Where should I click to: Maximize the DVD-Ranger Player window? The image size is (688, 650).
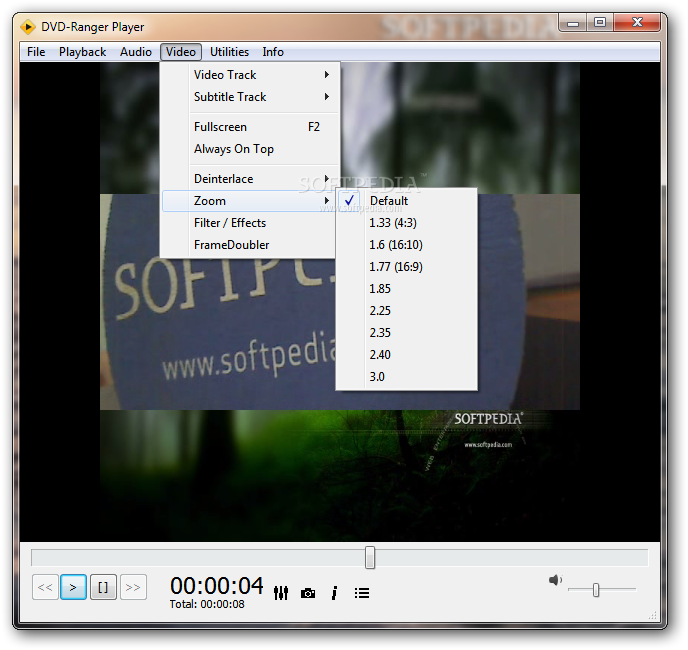pos(600,23)
